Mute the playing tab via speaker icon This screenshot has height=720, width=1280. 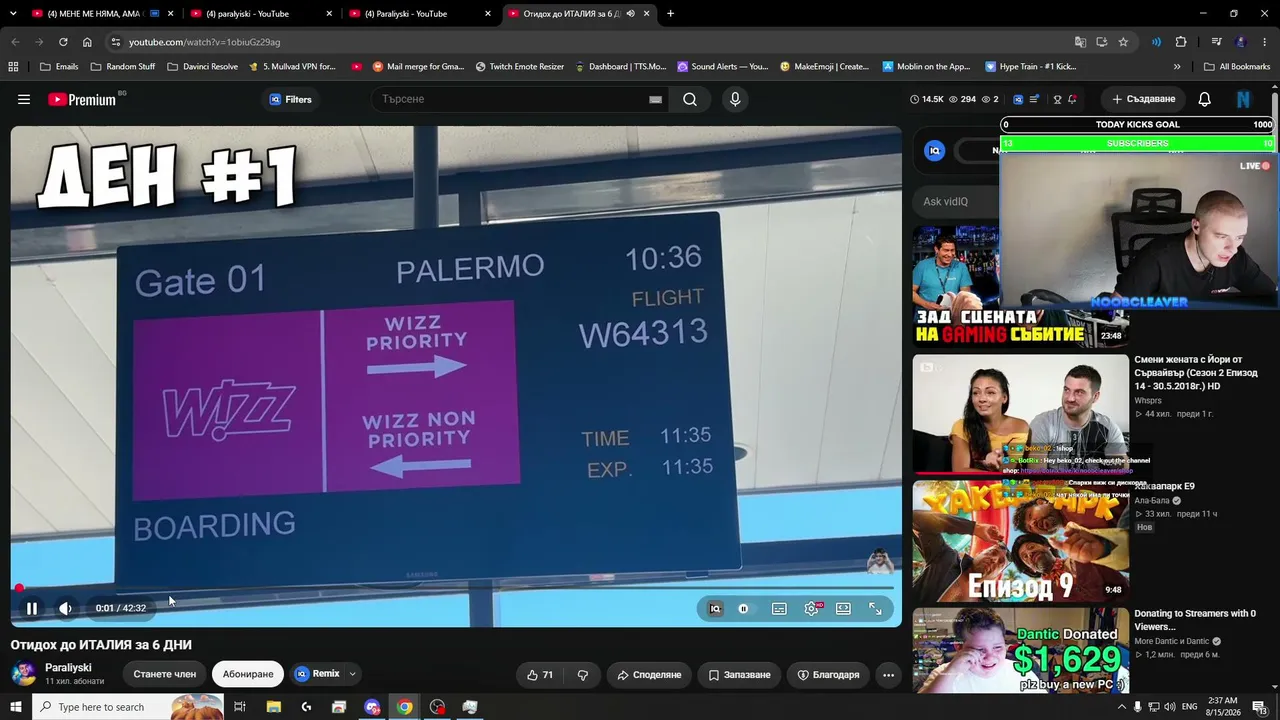(630, 14)
